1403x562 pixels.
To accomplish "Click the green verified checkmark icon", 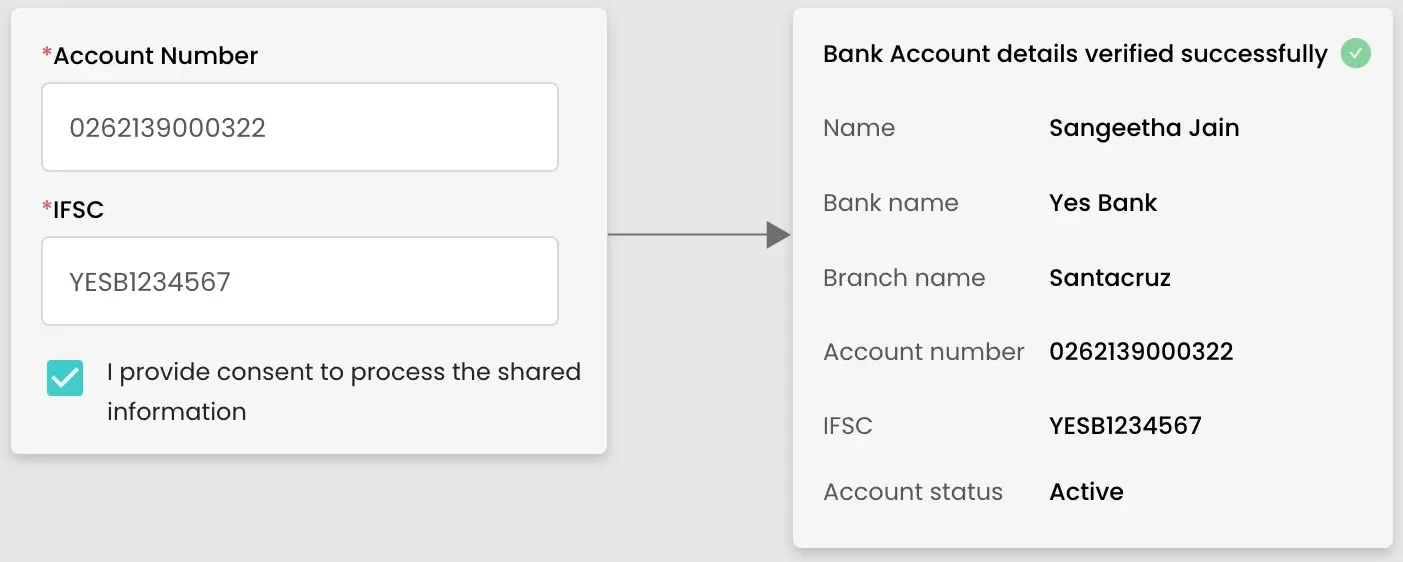I will point(1355,53).
